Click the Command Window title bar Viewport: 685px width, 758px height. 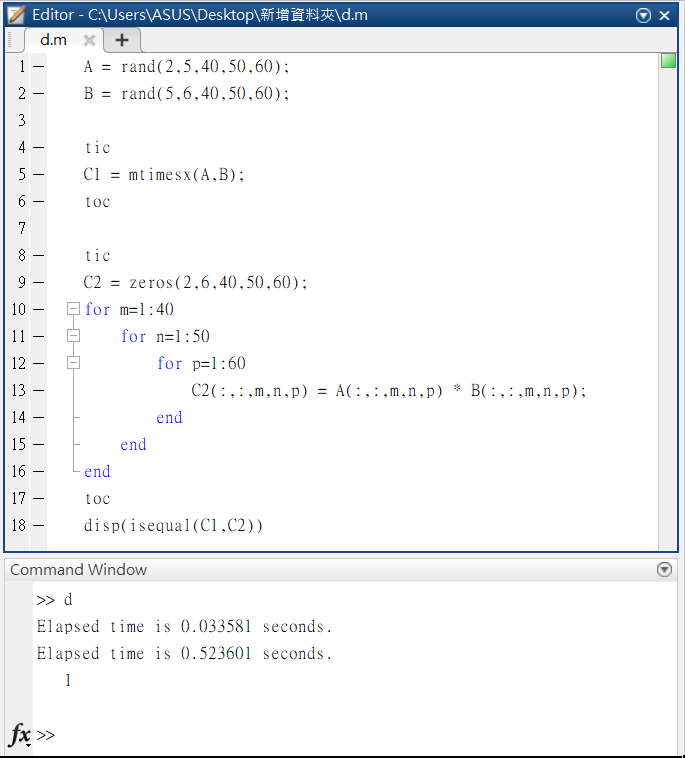tap(300, 570)
